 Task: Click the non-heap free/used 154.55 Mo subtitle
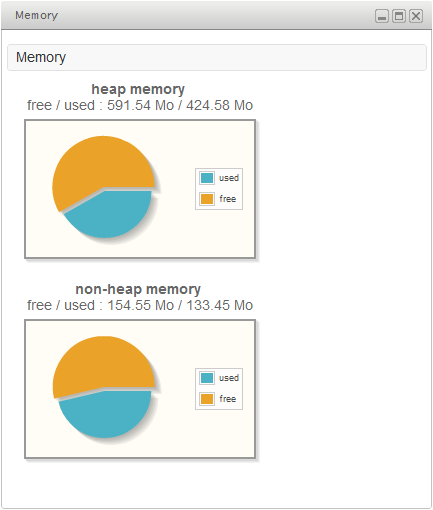click(140, 305)
